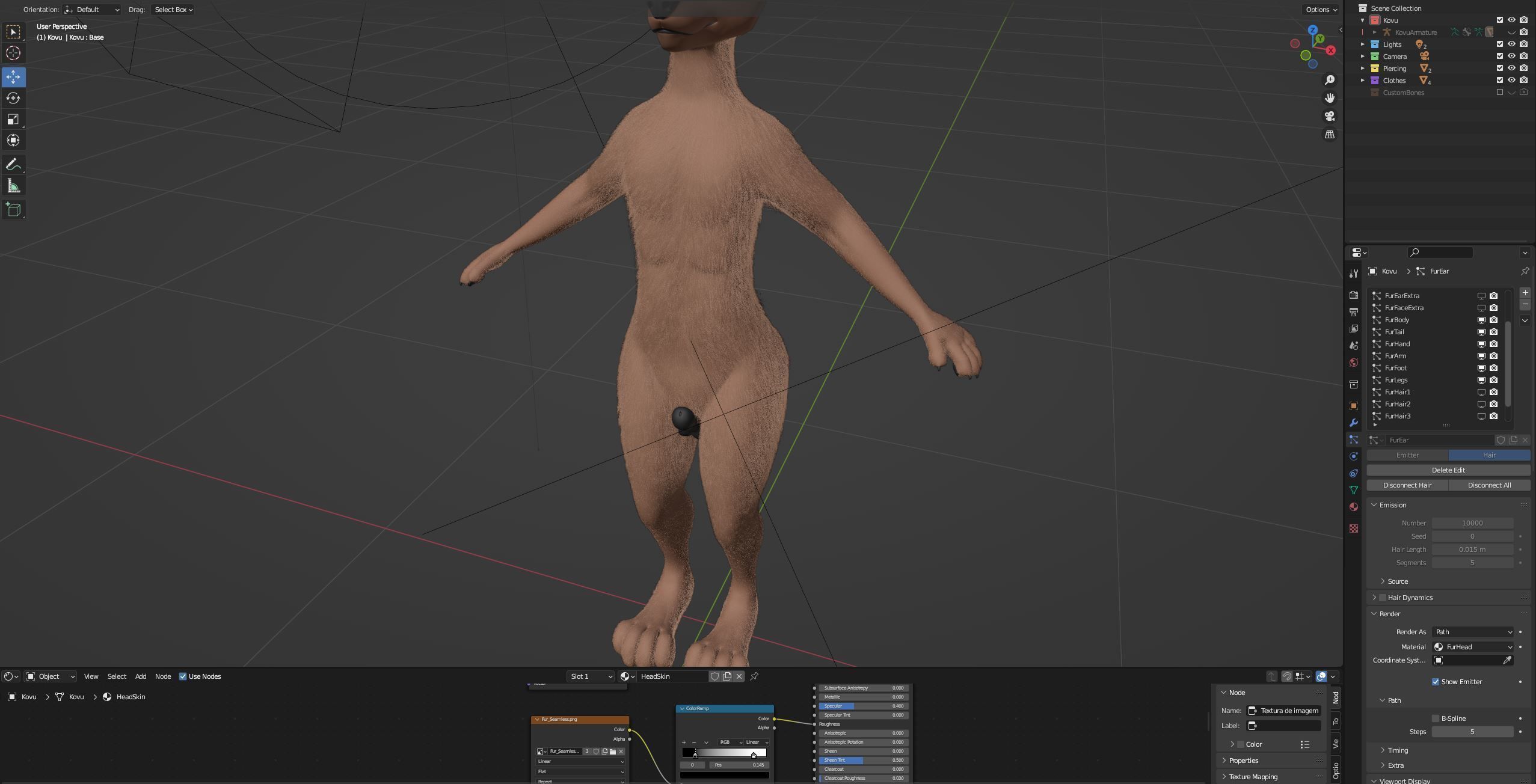This screenshot has height=784, width=1536.
Task: Hide Lights collection in viewport
Action: (1512, 44)
